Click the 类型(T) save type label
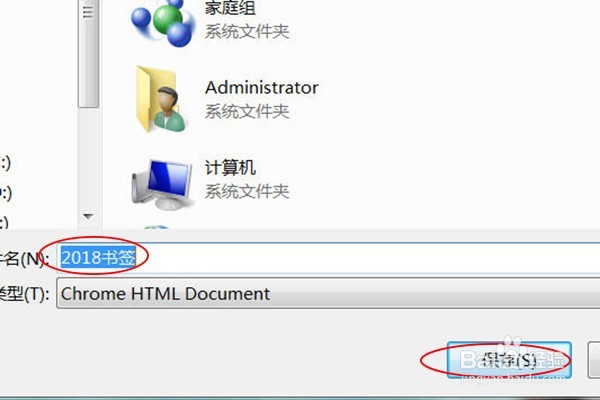Screen dimensions: 600x400 pos(24,294)
